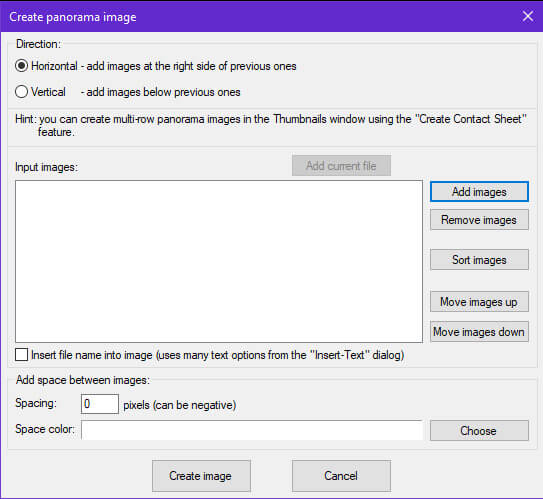Click inside the Input images list box
543x499 pixels.
pos(219,261)
